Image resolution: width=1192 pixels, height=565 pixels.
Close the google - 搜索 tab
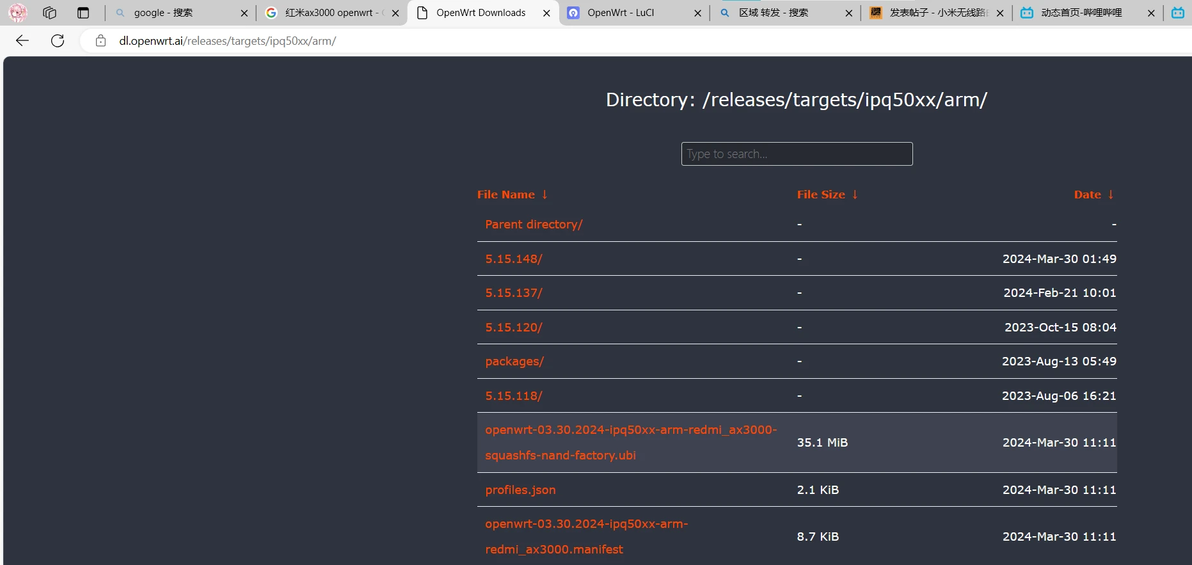(244, 13)
